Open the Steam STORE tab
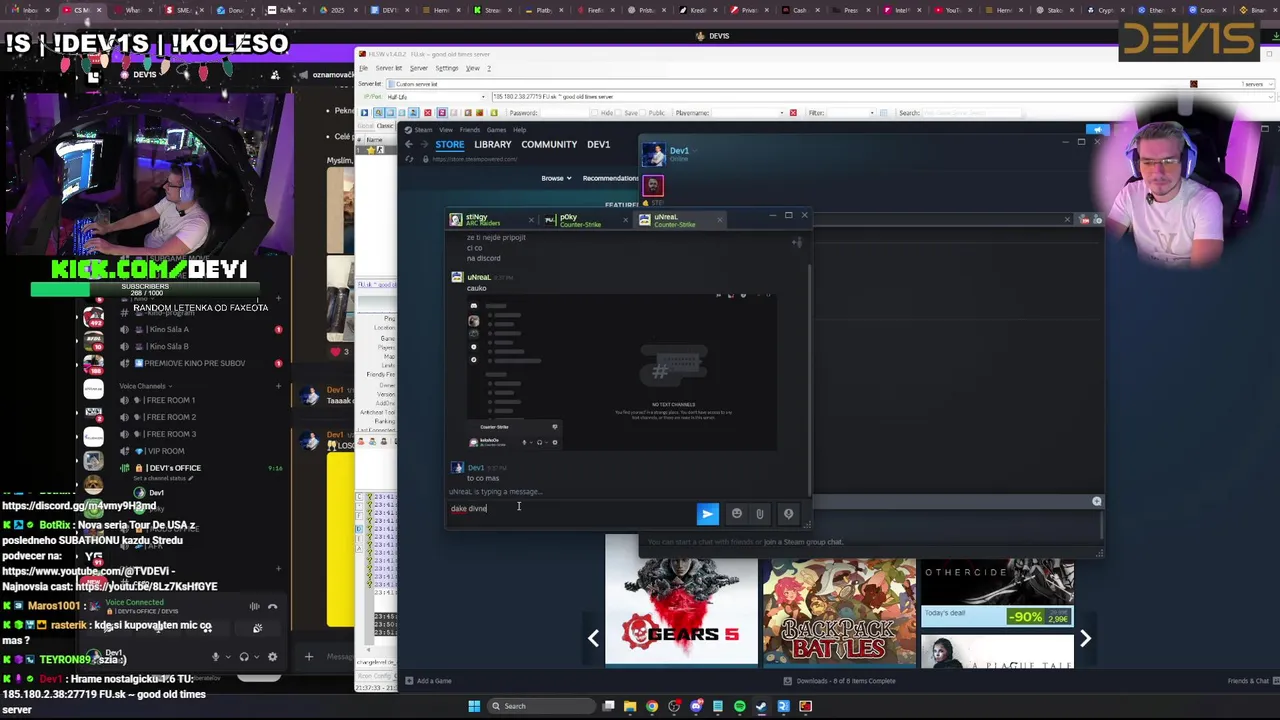This screenshot has height=720, width=1280. [449, 144]
